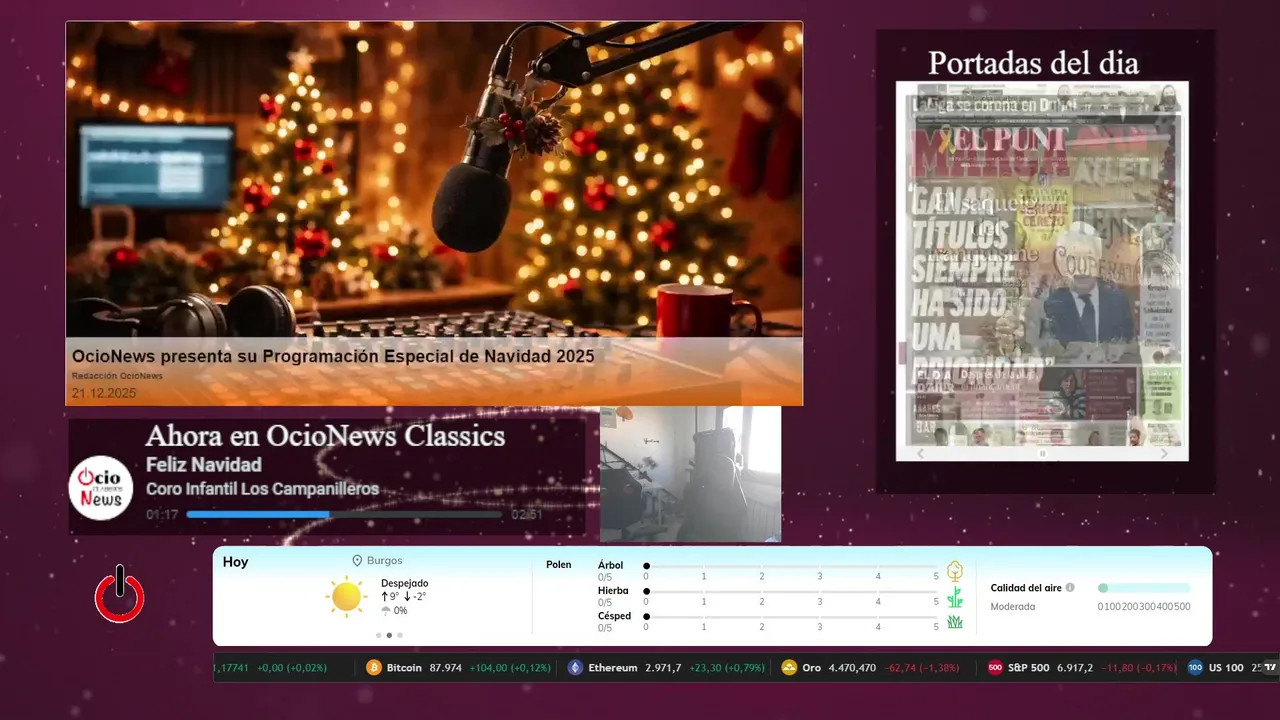Click the Bitcoin ticker name
Screen dimensions: 1280x720
[x=404, y=668]
